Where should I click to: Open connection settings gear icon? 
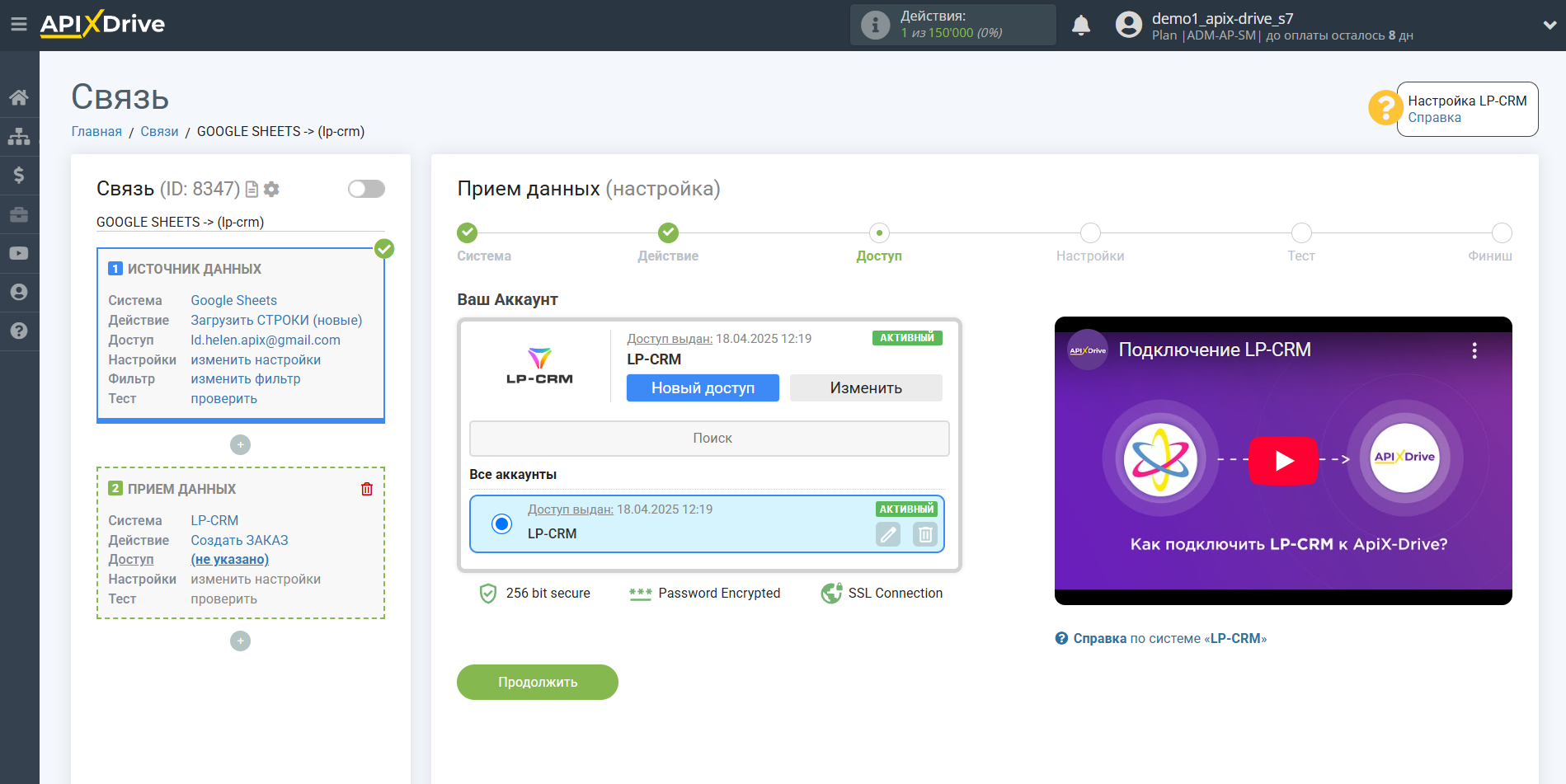(x=271, y=190)
